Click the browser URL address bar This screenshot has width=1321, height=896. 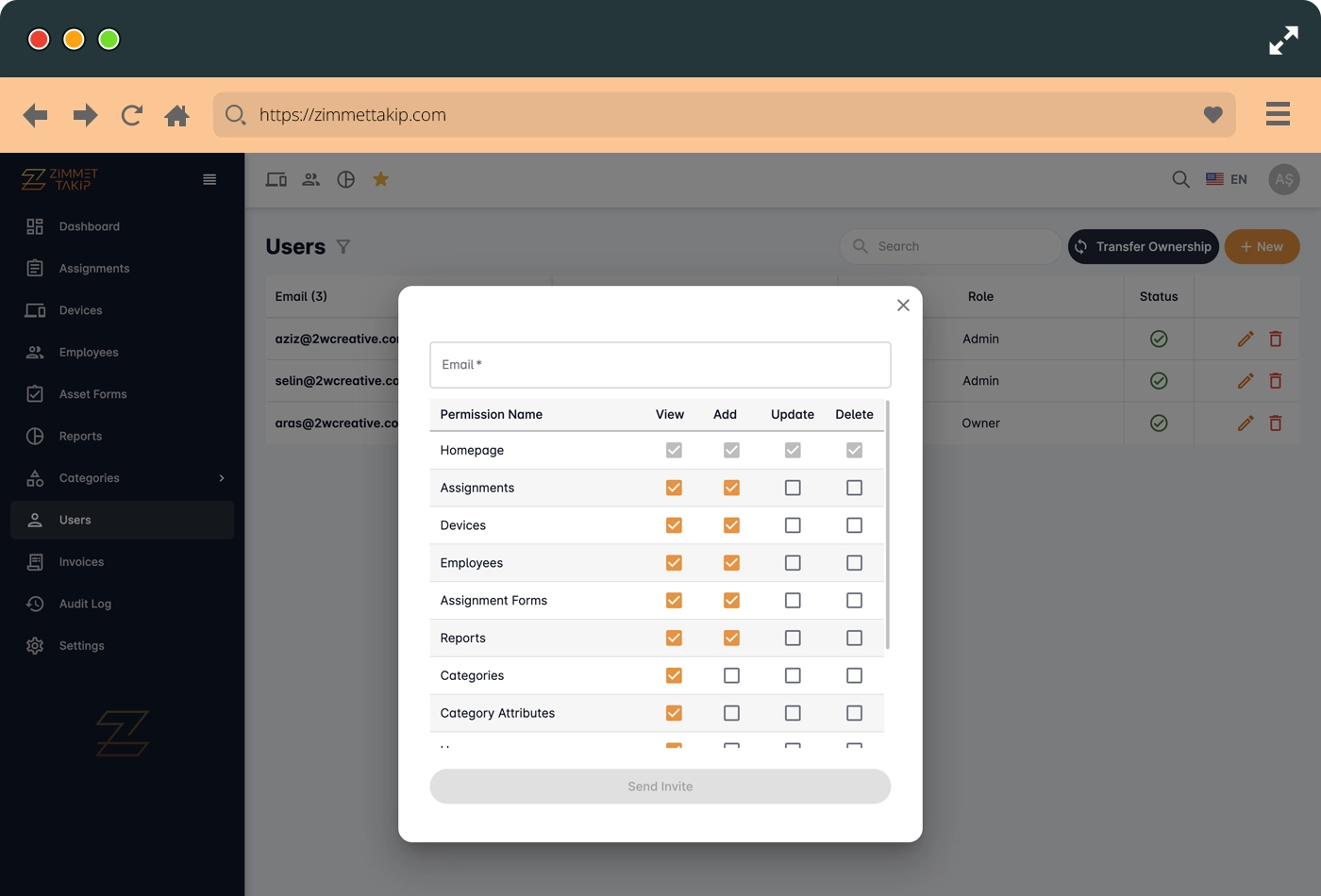click(725, 115)
